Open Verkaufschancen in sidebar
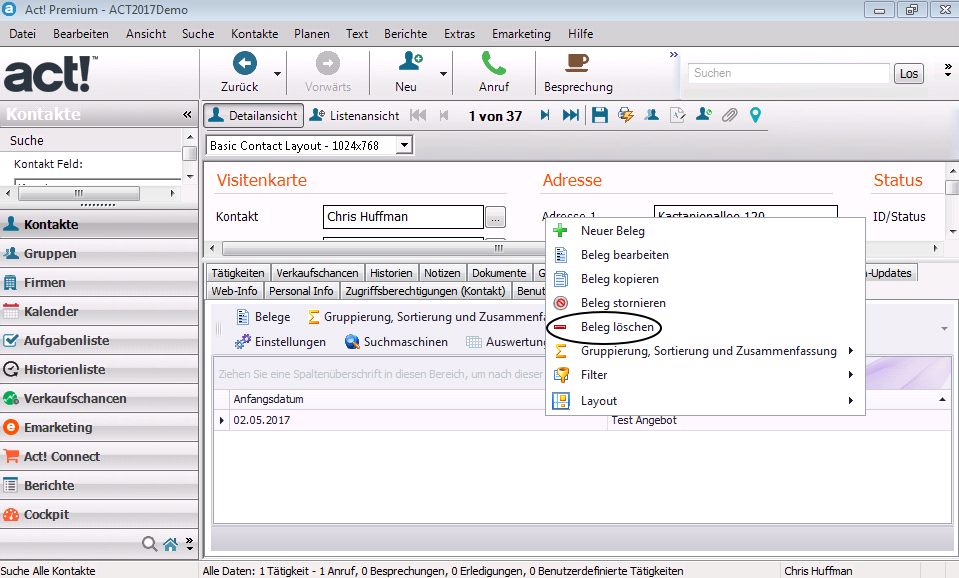This screenshot has width=959, height=578. pos(99,398)
